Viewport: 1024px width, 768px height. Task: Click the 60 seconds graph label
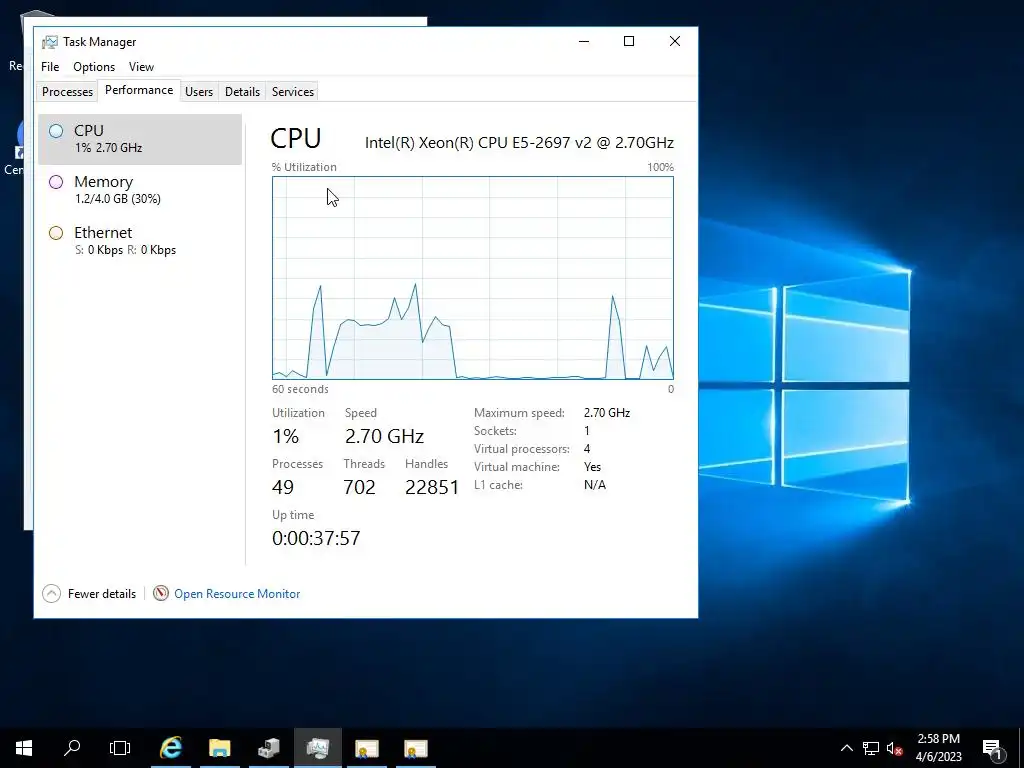click(300, 389)
